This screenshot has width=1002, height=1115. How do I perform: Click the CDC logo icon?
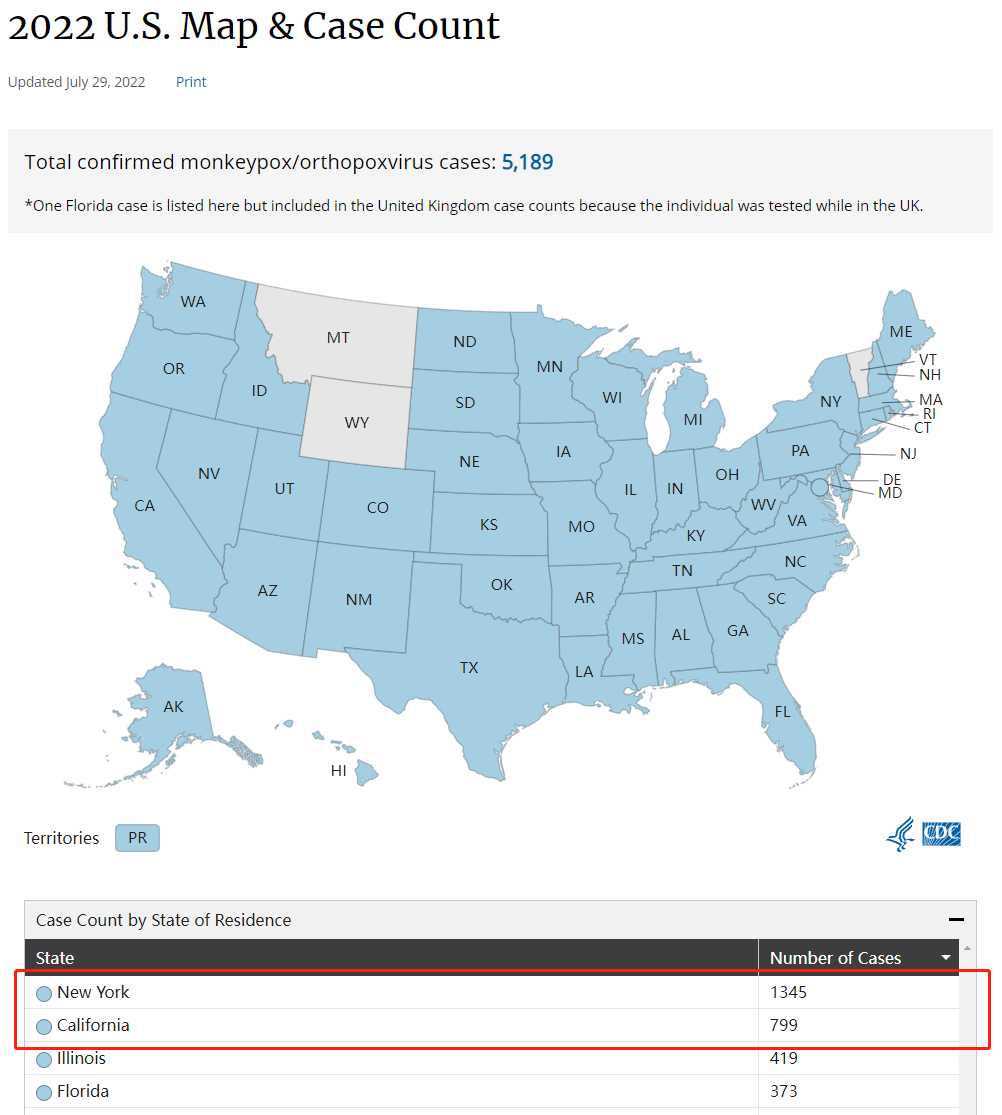(941, 834)
